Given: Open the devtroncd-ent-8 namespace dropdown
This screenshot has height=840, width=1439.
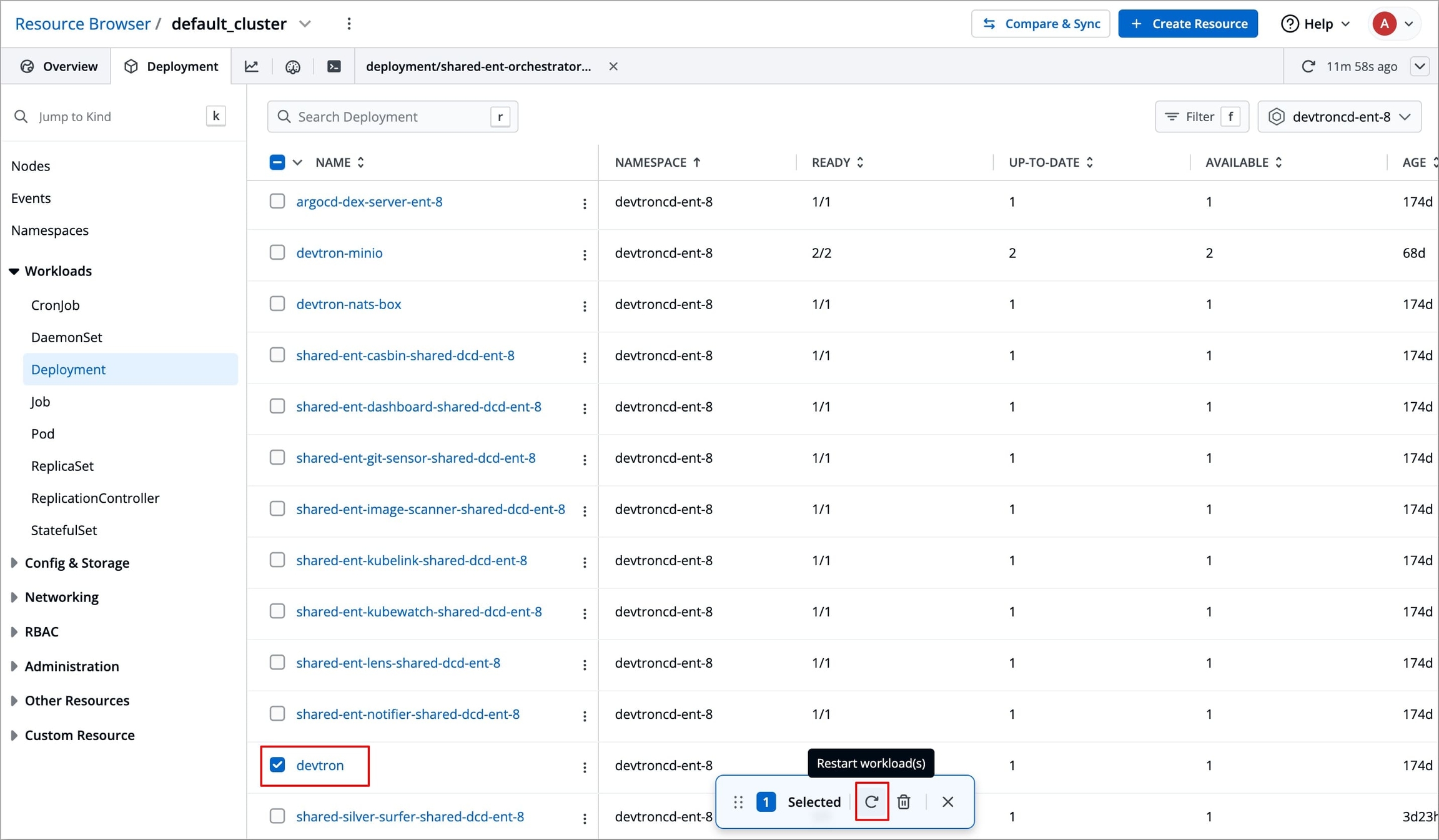Looking at the screenshot, I should [1339, 117].
